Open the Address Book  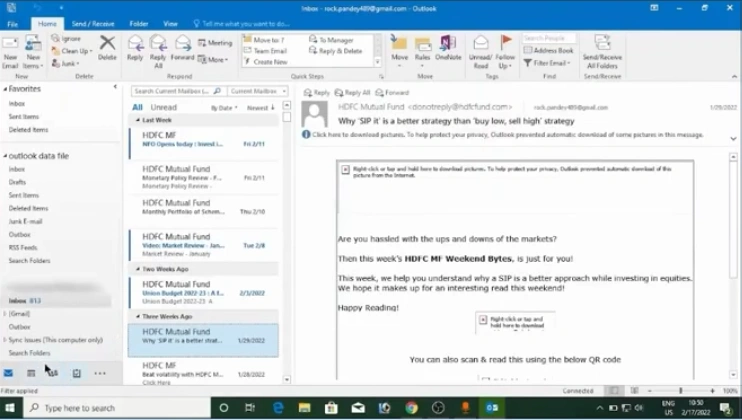[548, 50]
